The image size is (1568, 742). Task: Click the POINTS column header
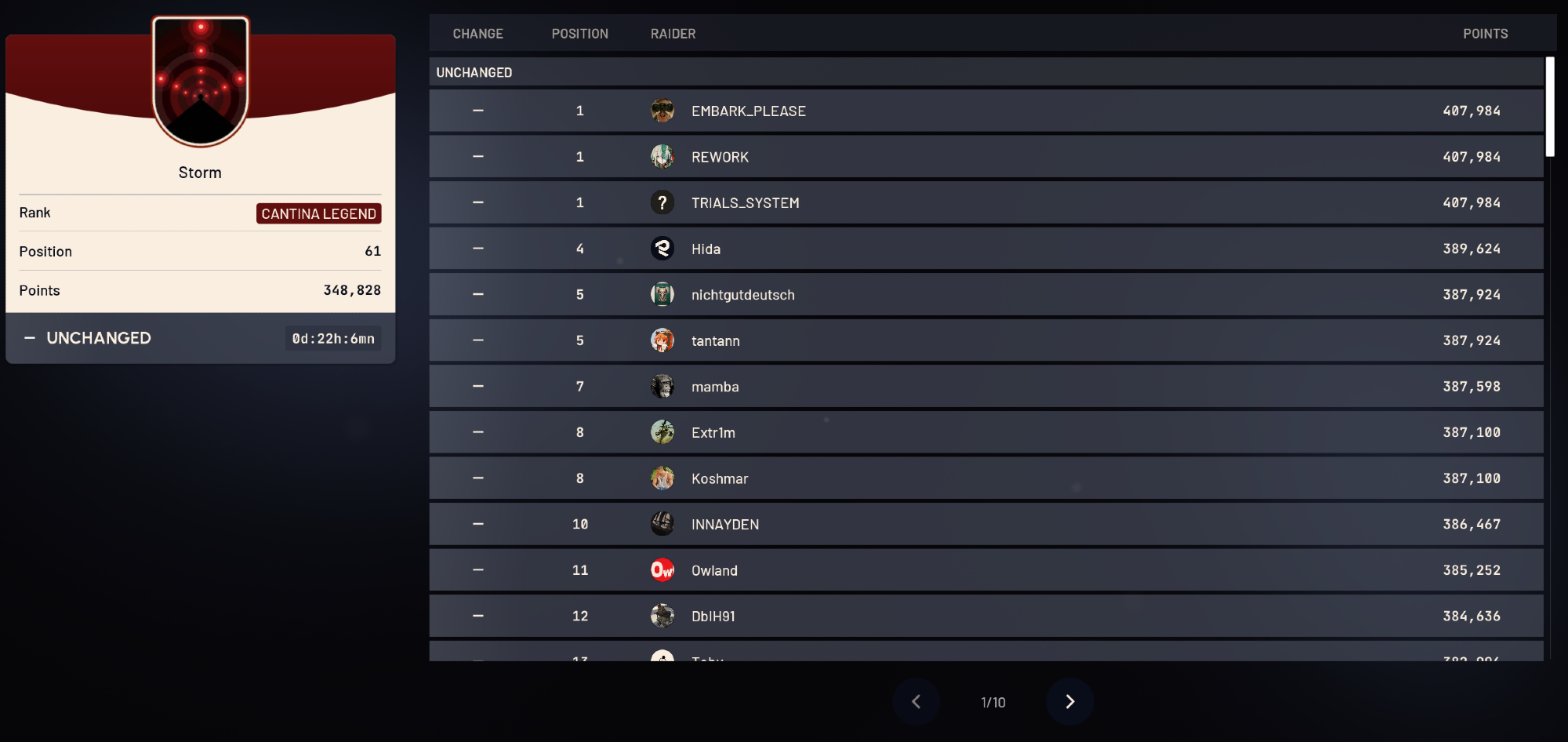click(1485, 34)
